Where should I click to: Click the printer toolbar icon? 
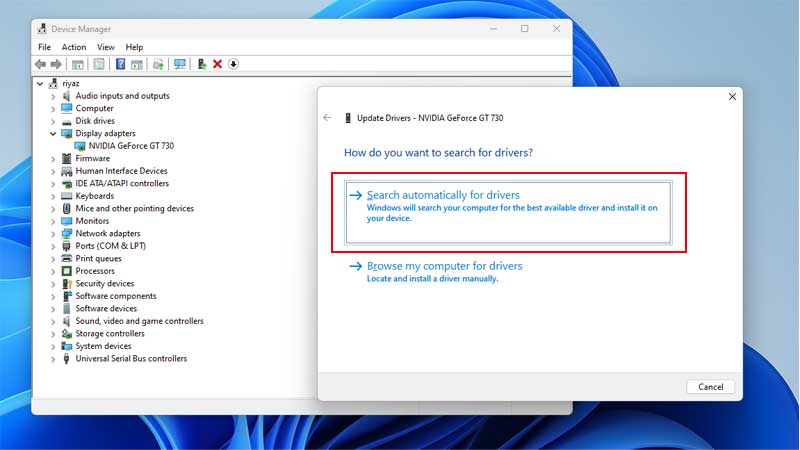[x=158, y=64]
